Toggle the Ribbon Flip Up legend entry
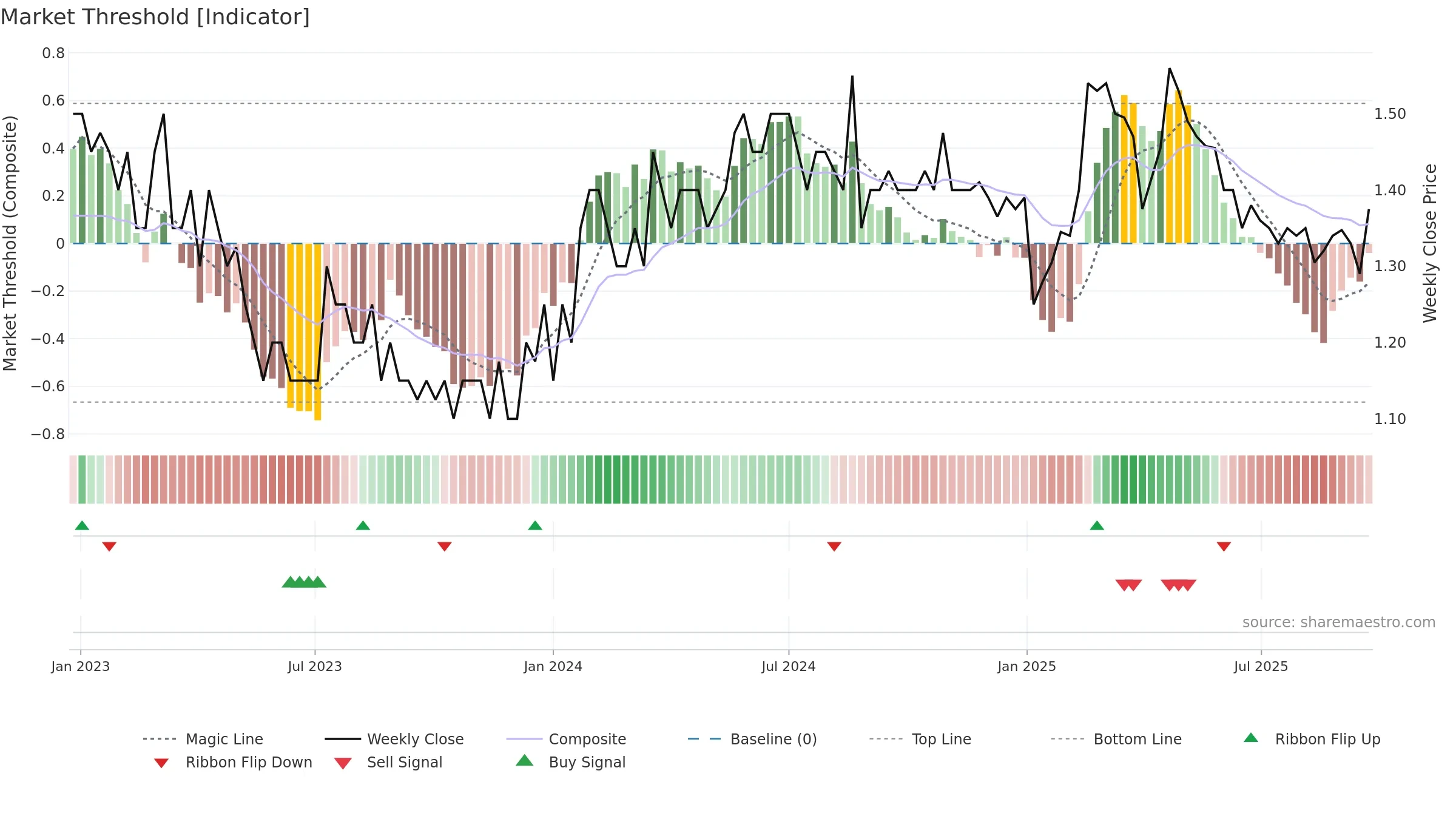Viewport: 1456px width, 819px height. pyautogui.click(x=1312, y=739)
